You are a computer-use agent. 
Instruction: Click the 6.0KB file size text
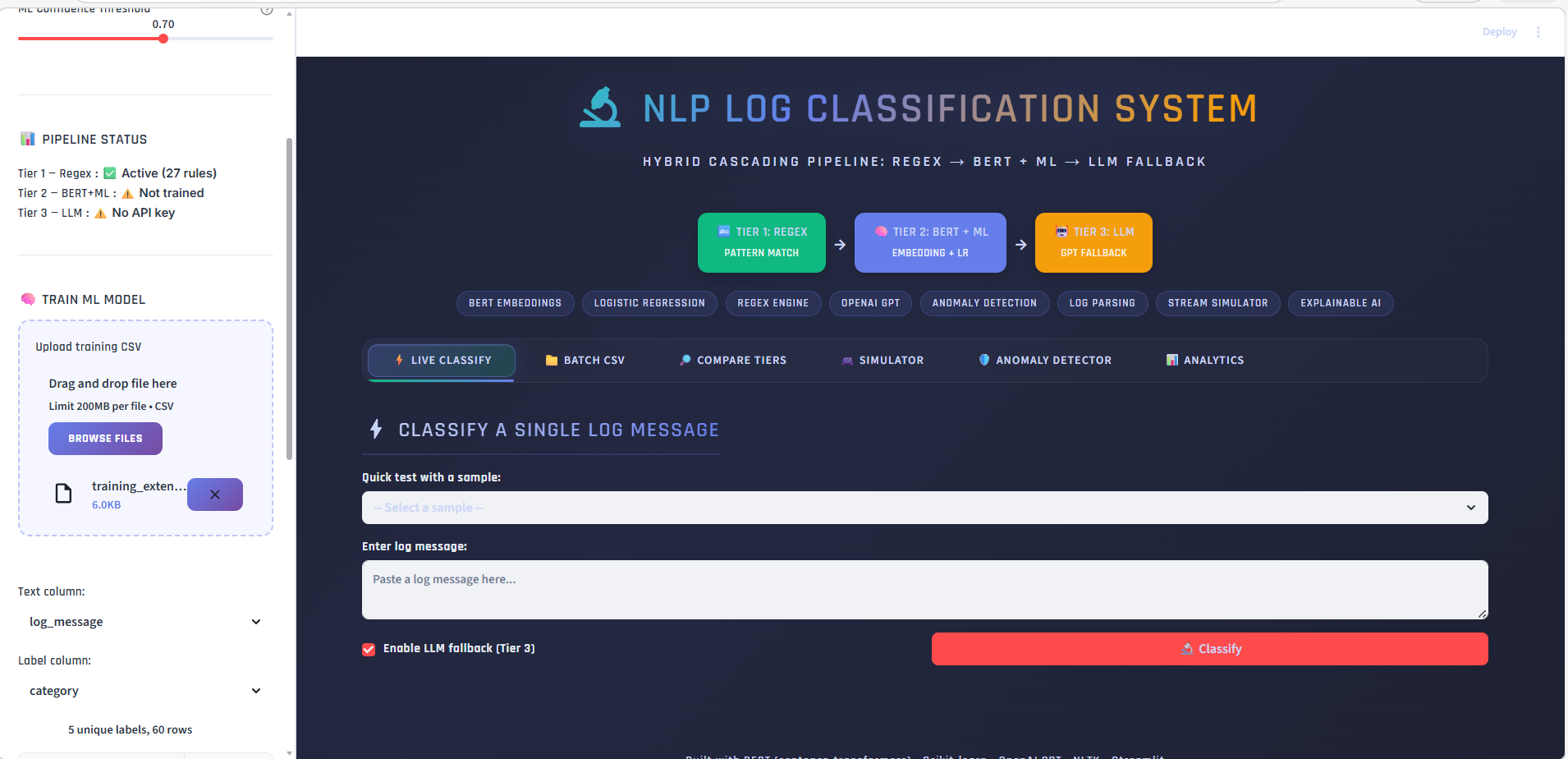click(106, 505)
